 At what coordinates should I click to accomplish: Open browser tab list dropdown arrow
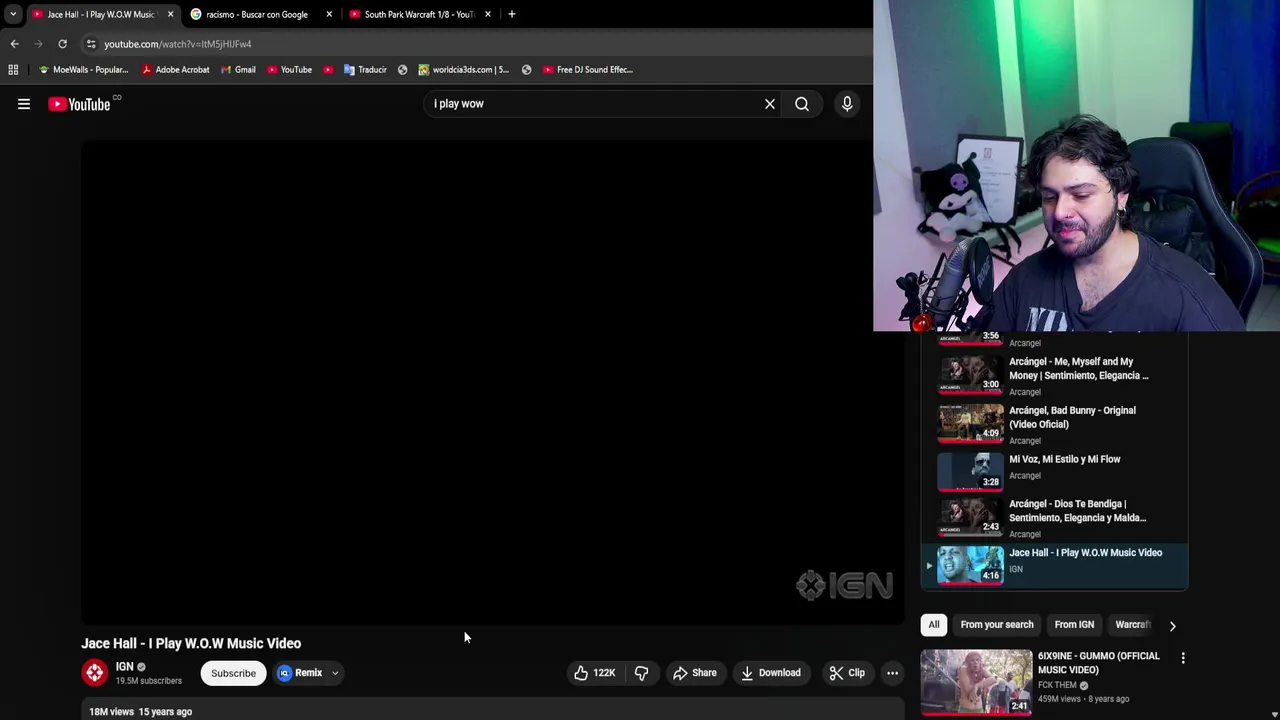12,14
